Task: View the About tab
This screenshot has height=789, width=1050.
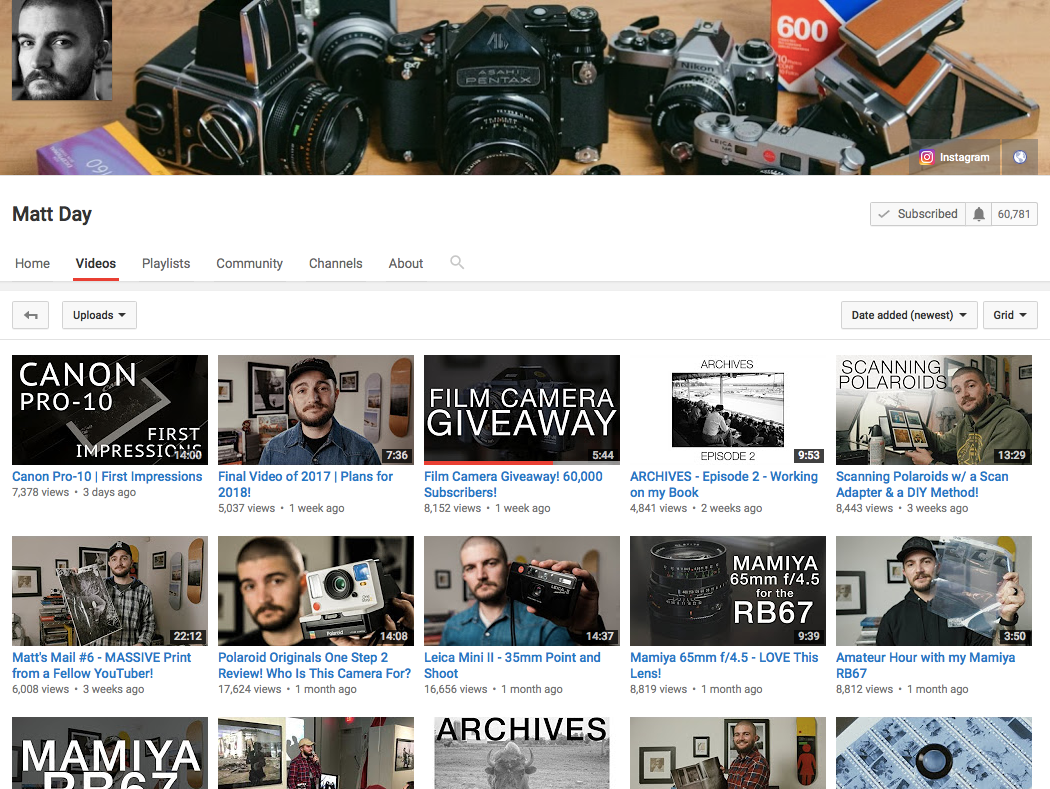Action: (406, 263)
